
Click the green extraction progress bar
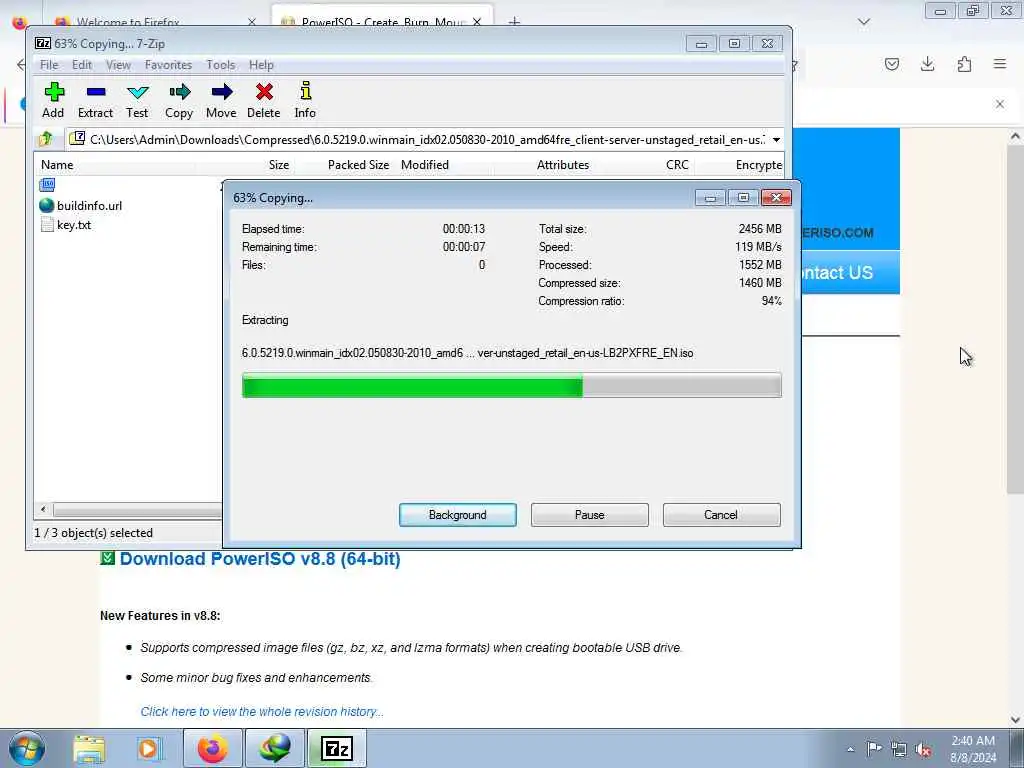511,385
